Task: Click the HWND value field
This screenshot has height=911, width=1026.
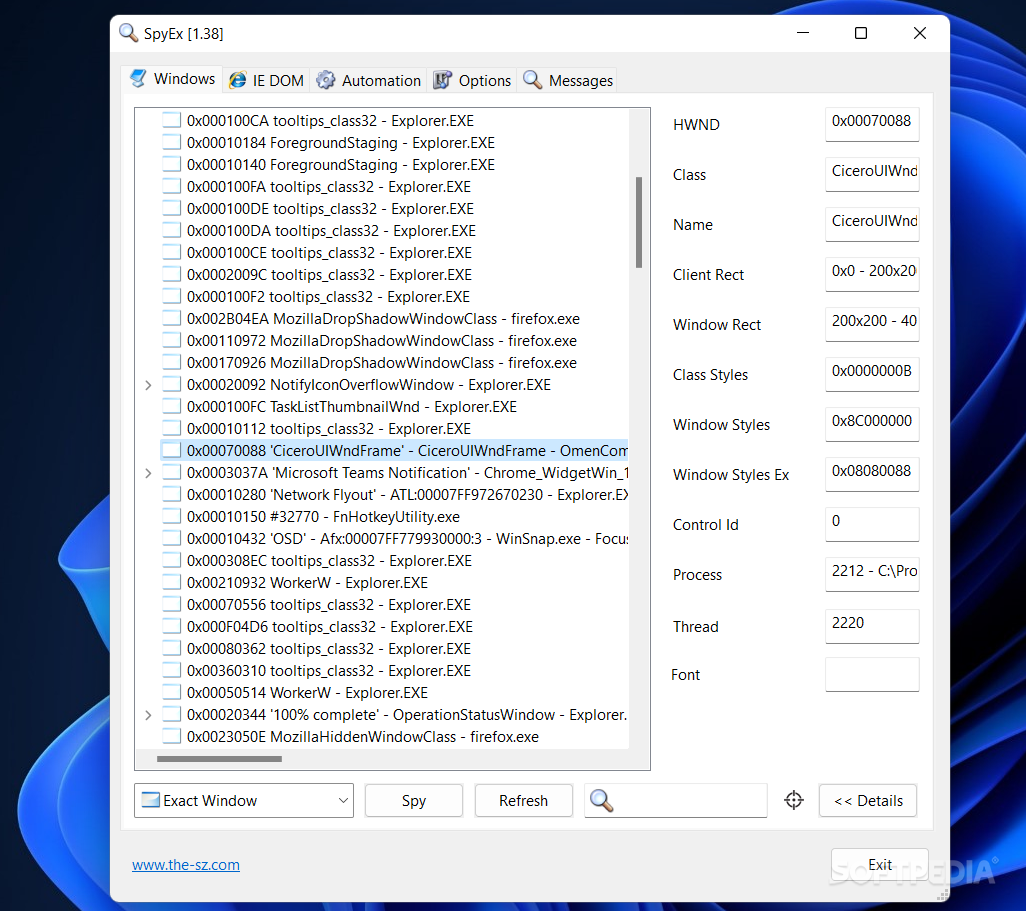Action: click(872, 124)
